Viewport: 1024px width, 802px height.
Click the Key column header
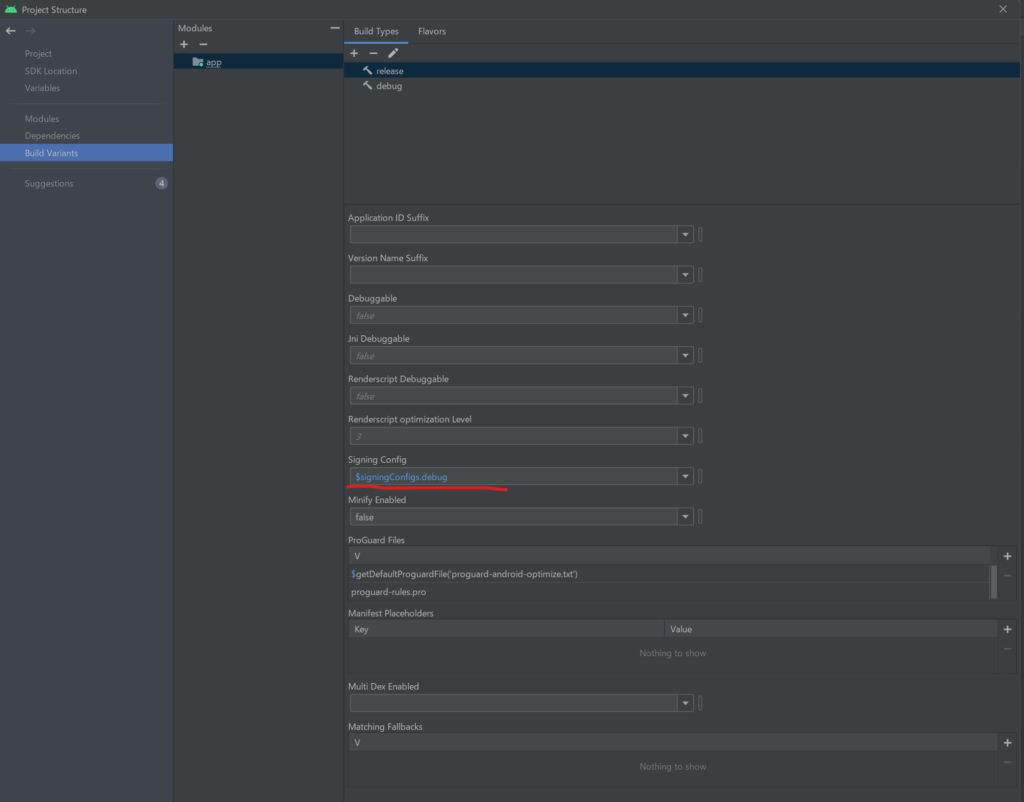click(506, 630)
